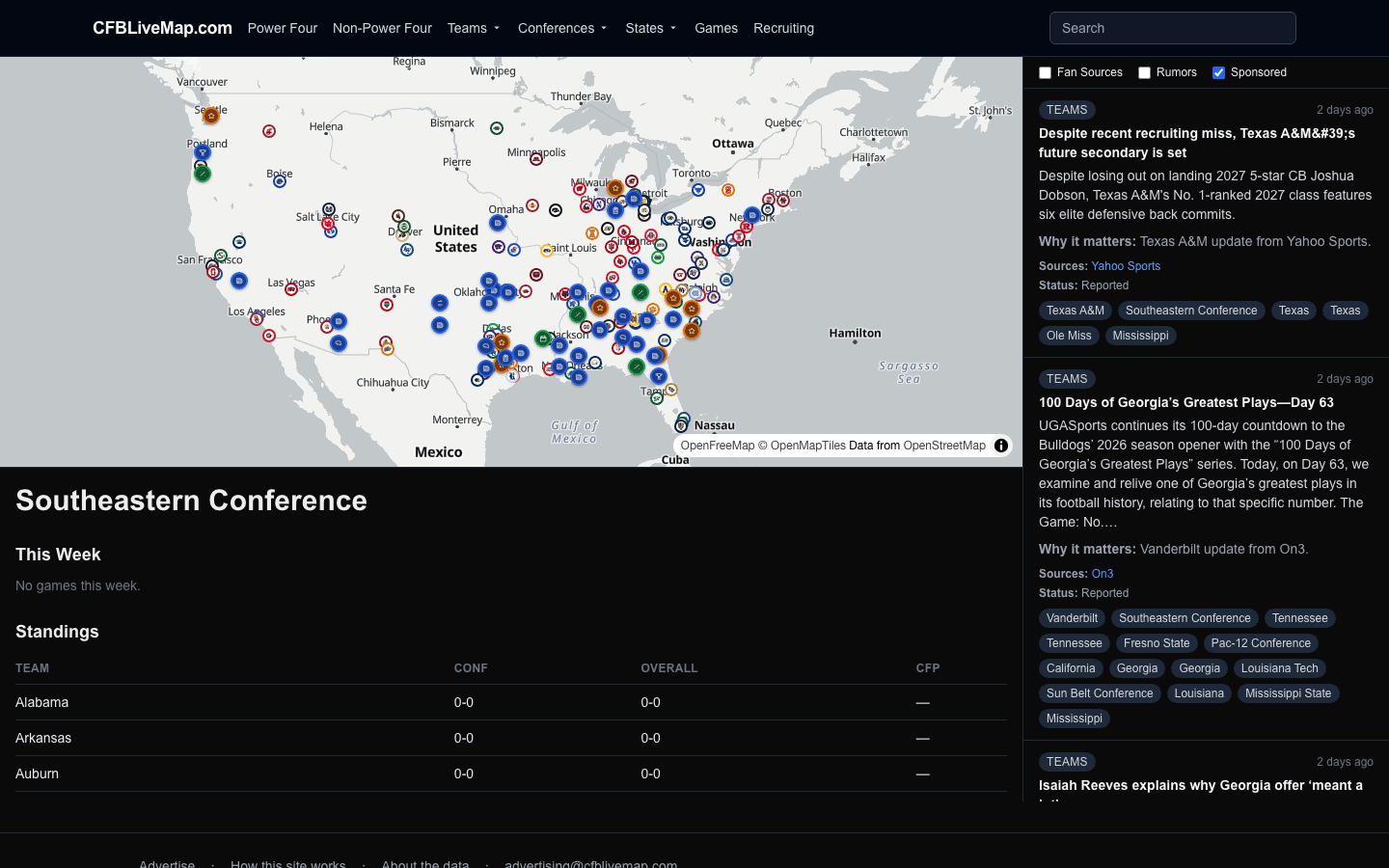
Task: Go to the Recruiting page
Action: pos(783,28)
